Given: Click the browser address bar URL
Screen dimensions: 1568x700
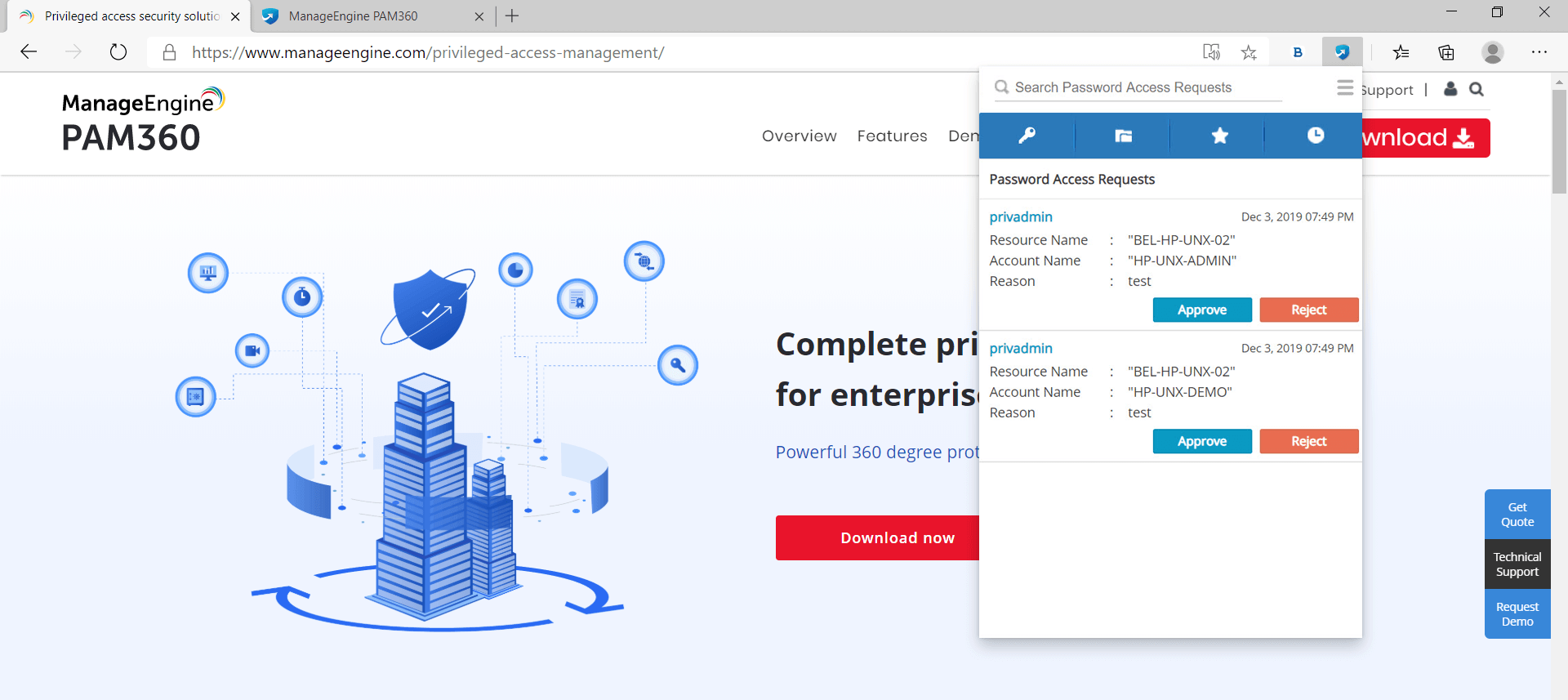Looking at the screenshot, I should point(428,52).
